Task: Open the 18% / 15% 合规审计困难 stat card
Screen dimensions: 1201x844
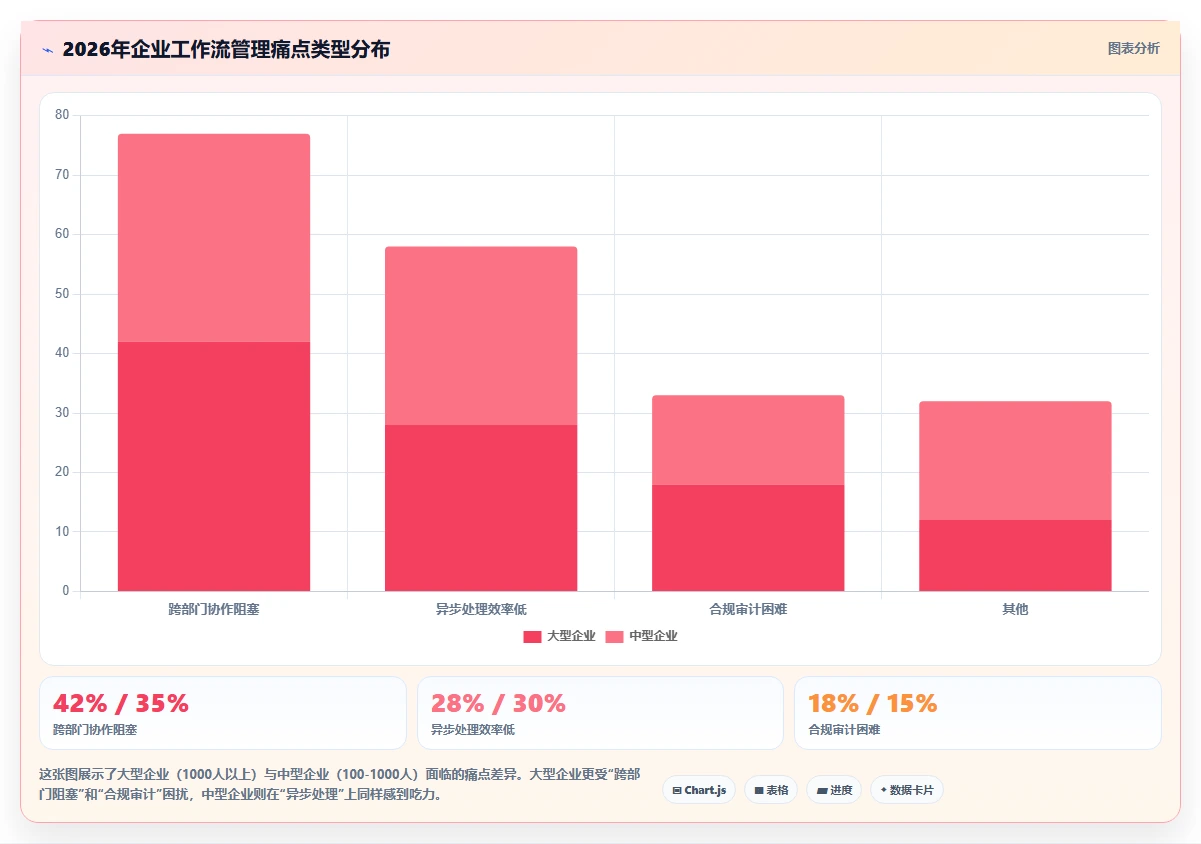Action: pos(978,713)
